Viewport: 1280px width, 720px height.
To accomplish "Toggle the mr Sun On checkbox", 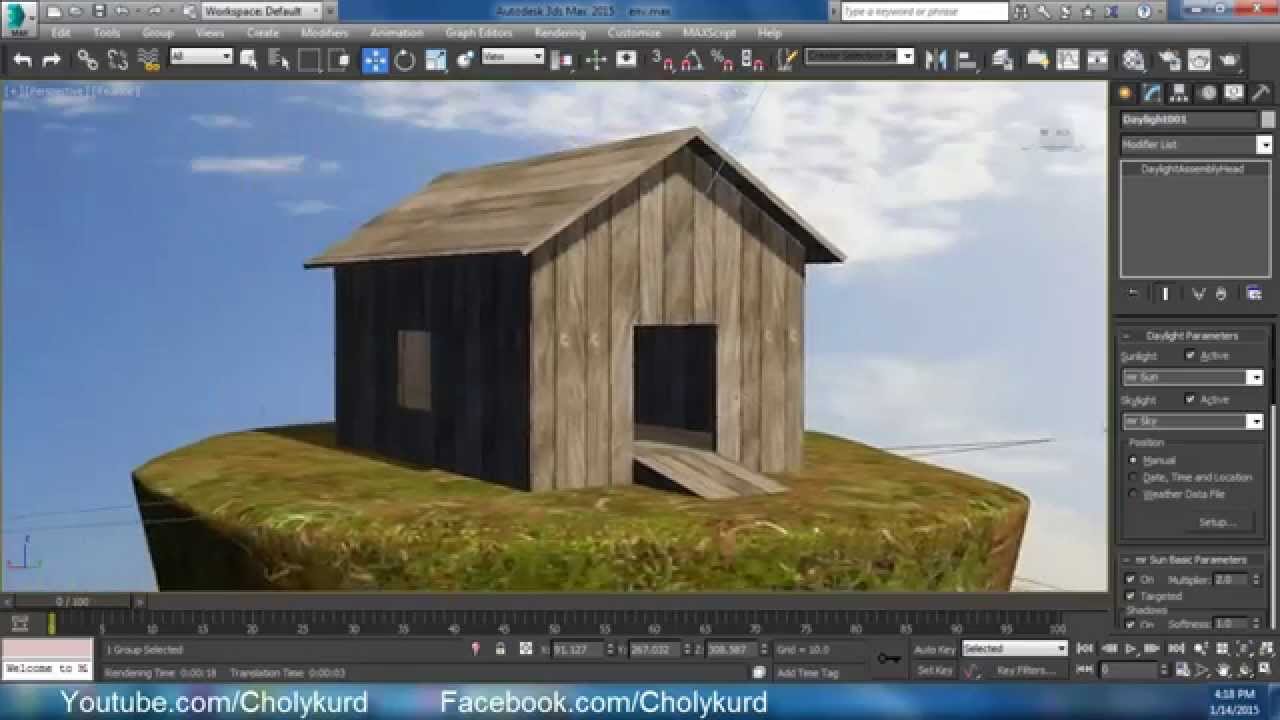I will click(x=1130, y=579).
